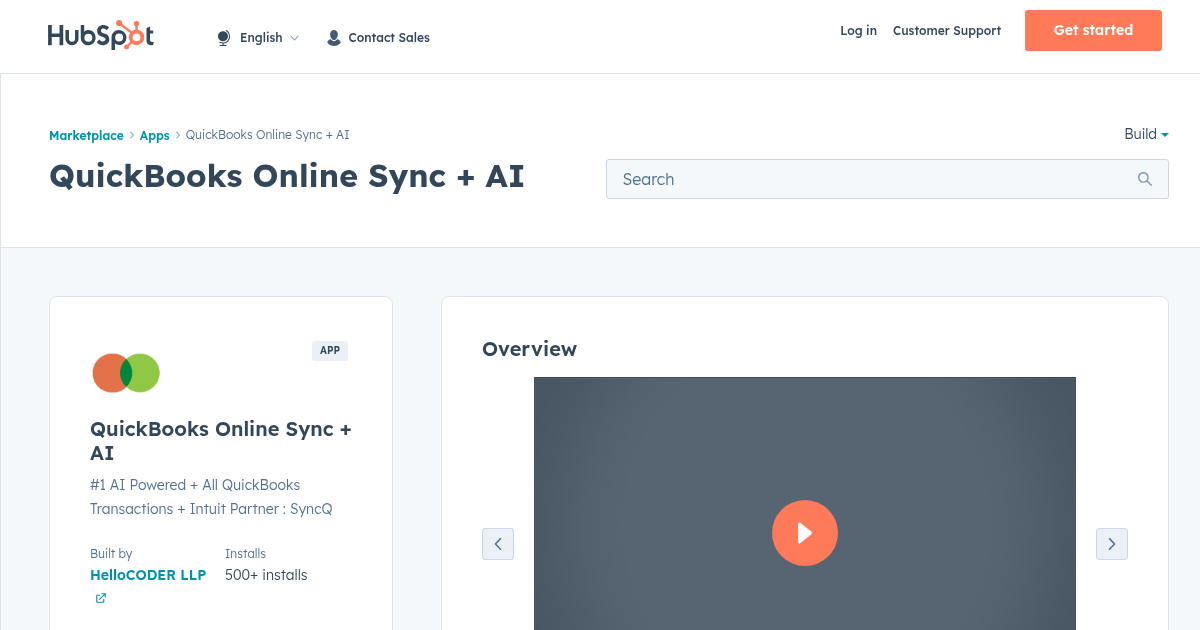
Task: Click inside the marketplace search field
Action: [x=850, y=179]
